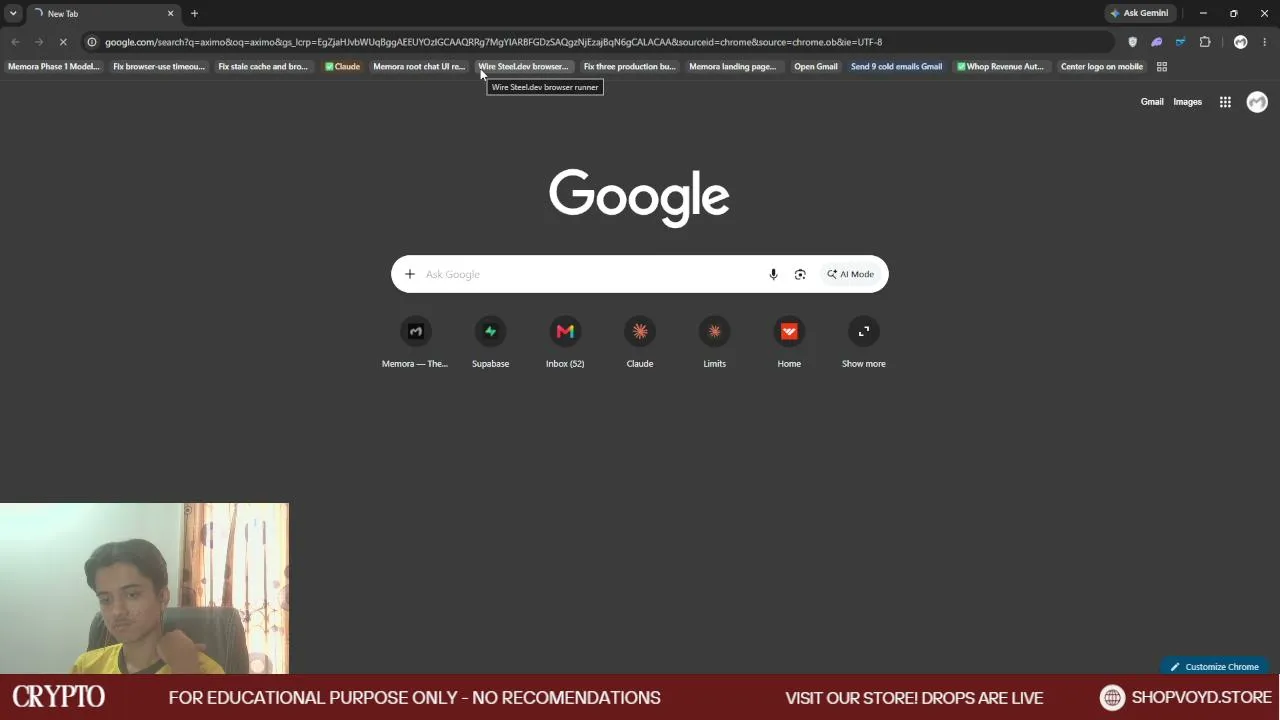Open the Gmail link
Viewport: 1280px width, 720px height.
click(x=1152, y=102)
